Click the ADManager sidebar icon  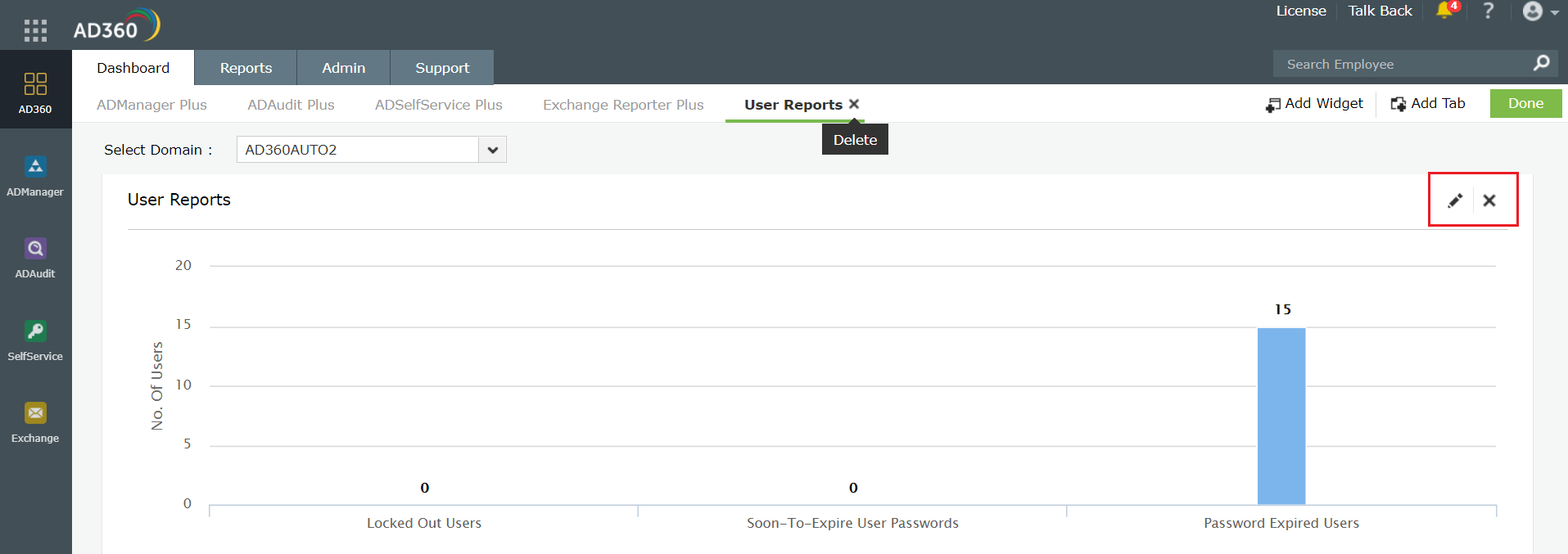coord(35,167)
